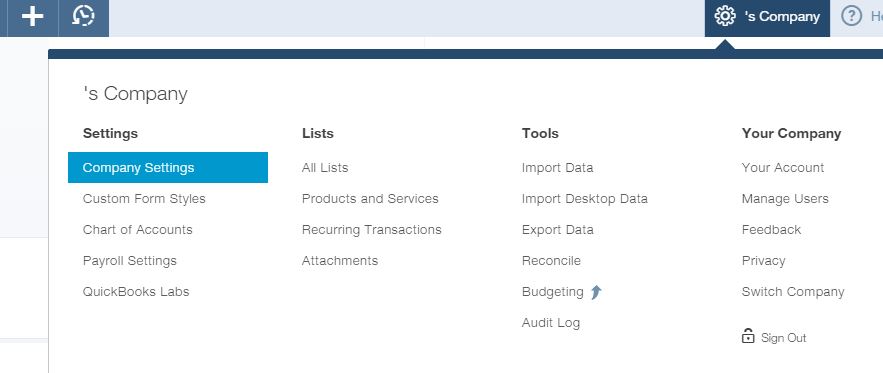This screenshot has width=883, height=373.
Task: Click the large 's Company panel title
Action: 135,94
